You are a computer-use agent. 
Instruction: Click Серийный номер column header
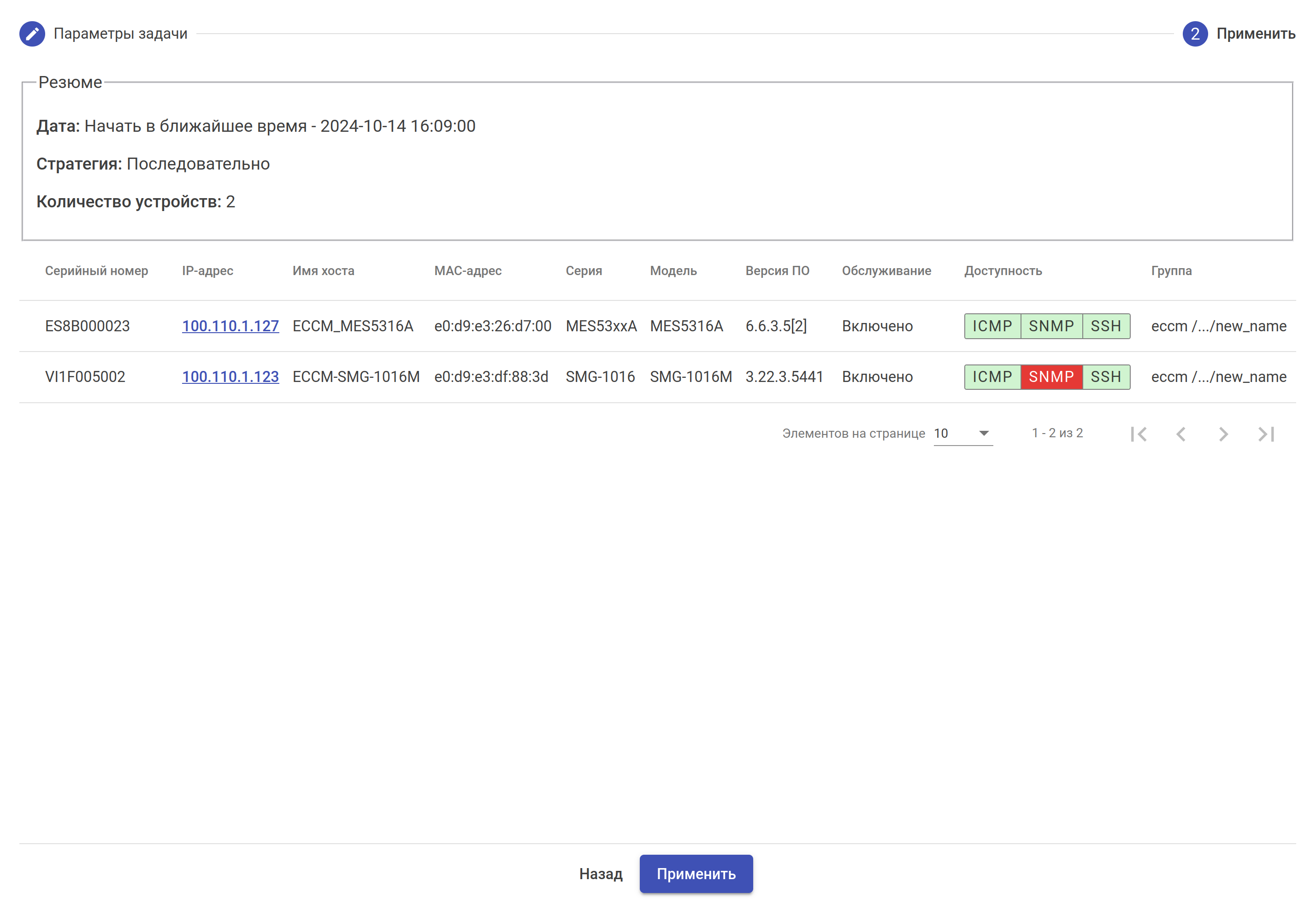click(96, 270)
